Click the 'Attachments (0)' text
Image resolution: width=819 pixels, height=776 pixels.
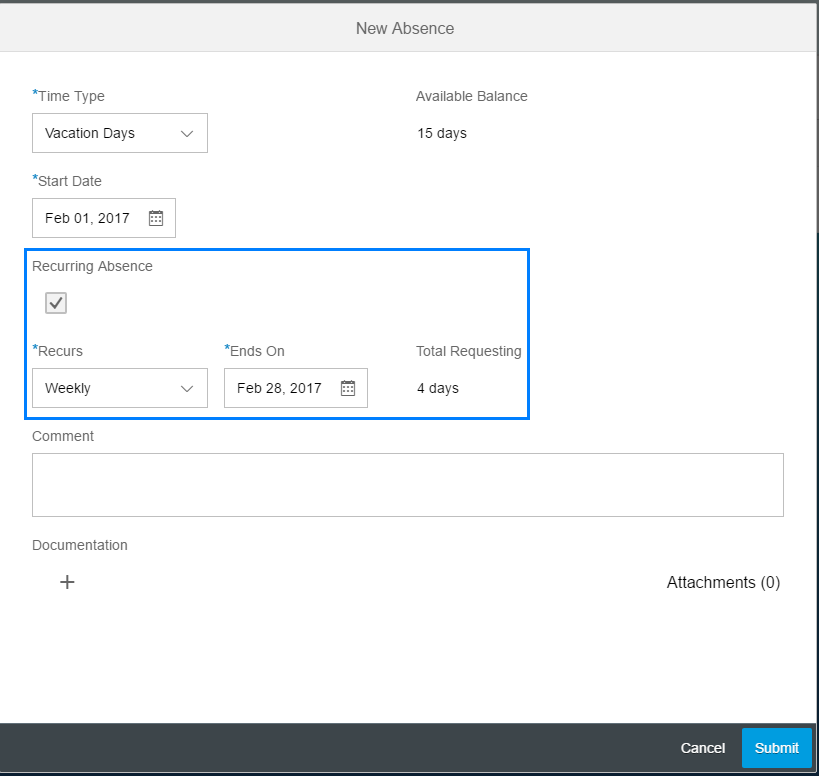(x=723, y=582)
